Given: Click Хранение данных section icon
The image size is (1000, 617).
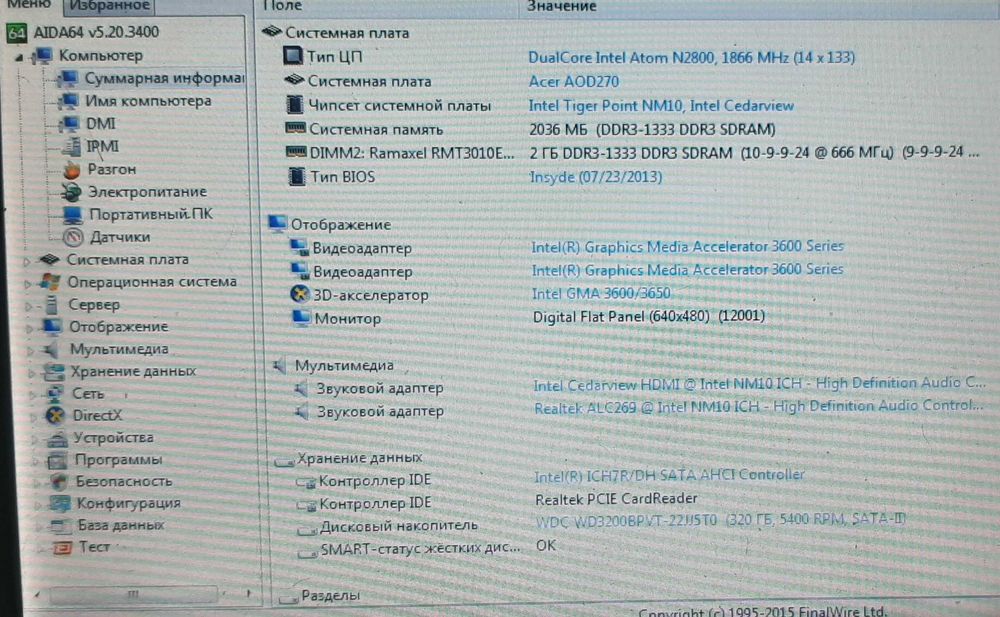Looking at the screenshot, I should pos(284,459).
